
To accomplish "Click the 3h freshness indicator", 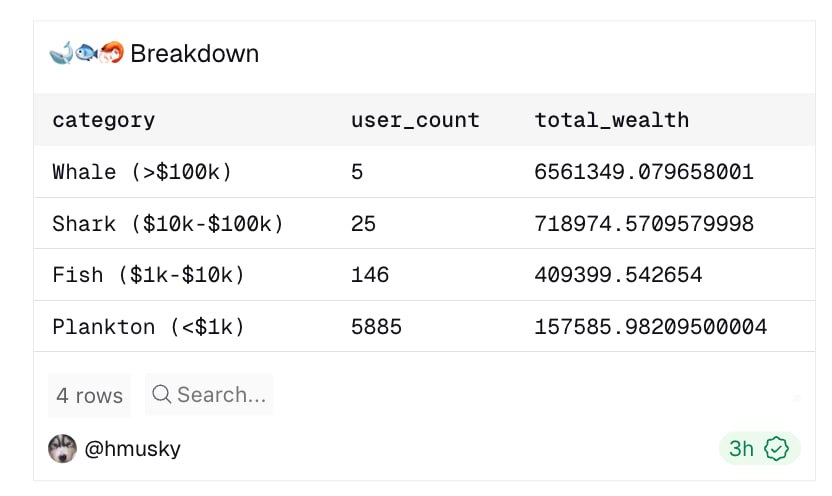I will pyautogui.click(x=741, y=449).
